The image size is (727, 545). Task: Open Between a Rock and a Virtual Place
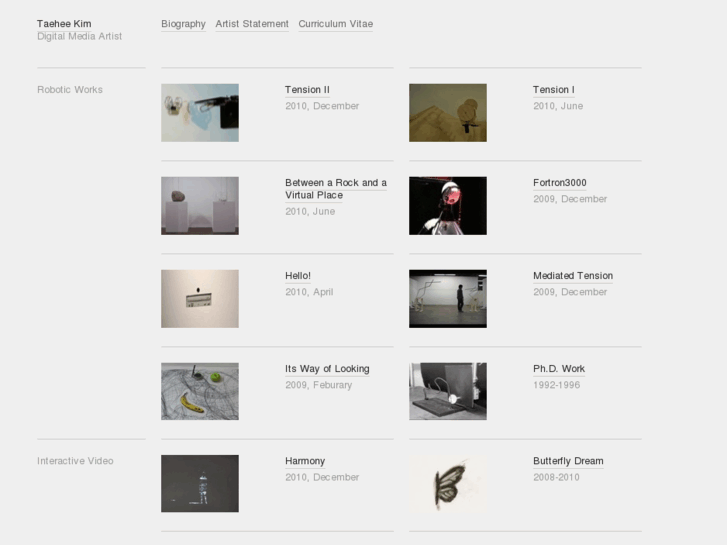(335, 189)
